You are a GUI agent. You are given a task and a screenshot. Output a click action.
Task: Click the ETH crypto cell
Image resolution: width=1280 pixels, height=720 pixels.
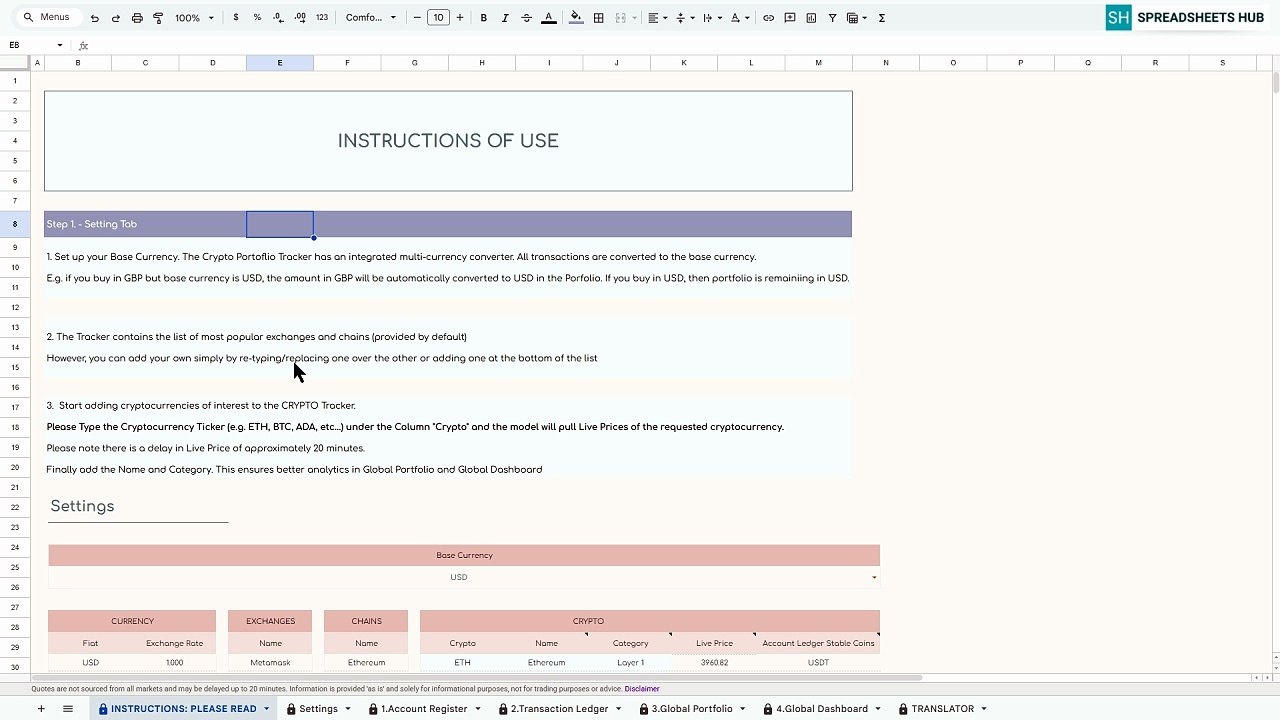[462, 662]
